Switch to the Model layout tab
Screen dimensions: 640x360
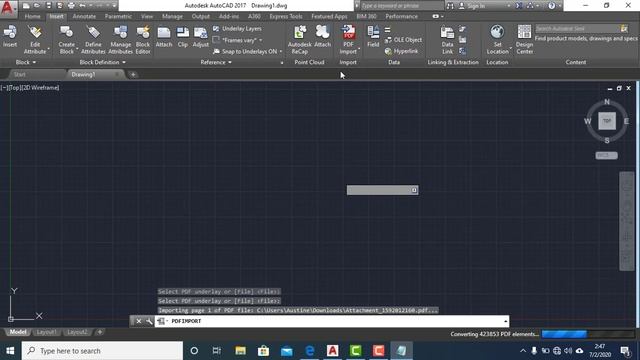(18, 332)
